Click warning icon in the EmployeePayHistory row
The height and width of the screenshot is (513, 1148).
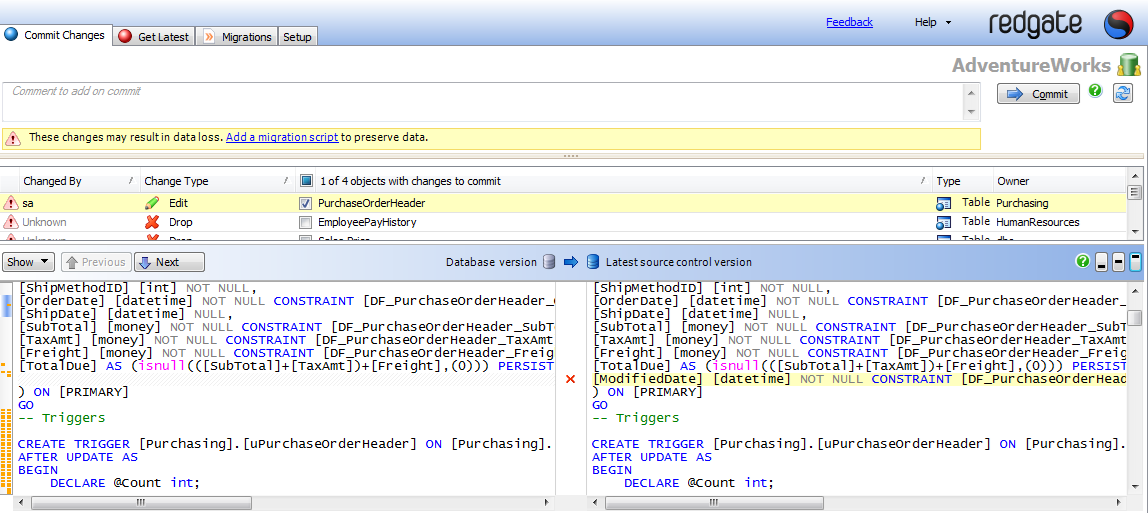11,222
